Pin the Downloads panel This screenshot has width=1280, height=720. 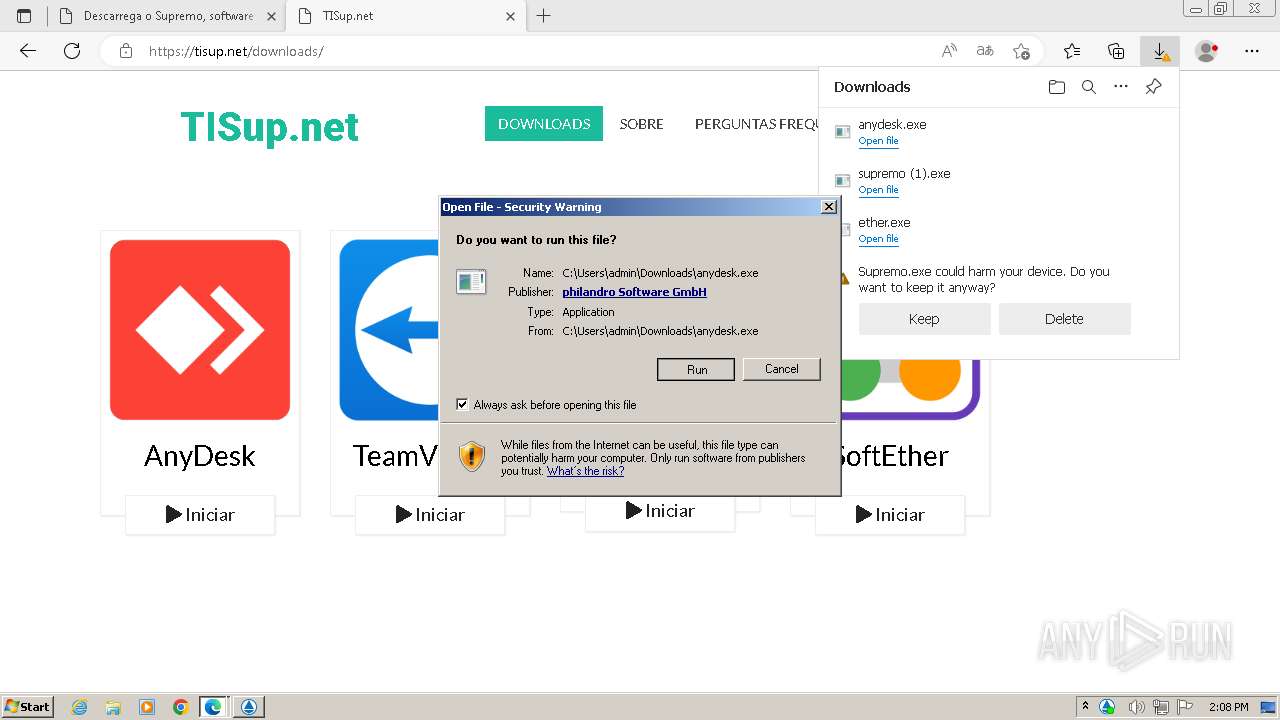(1153, 87)
